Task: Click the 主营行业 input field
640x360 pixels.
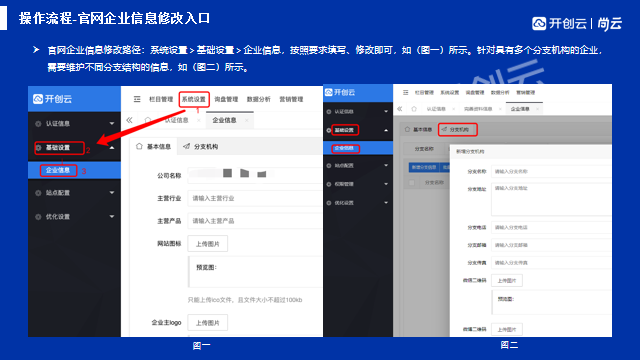Action: [x=255, y=198]
